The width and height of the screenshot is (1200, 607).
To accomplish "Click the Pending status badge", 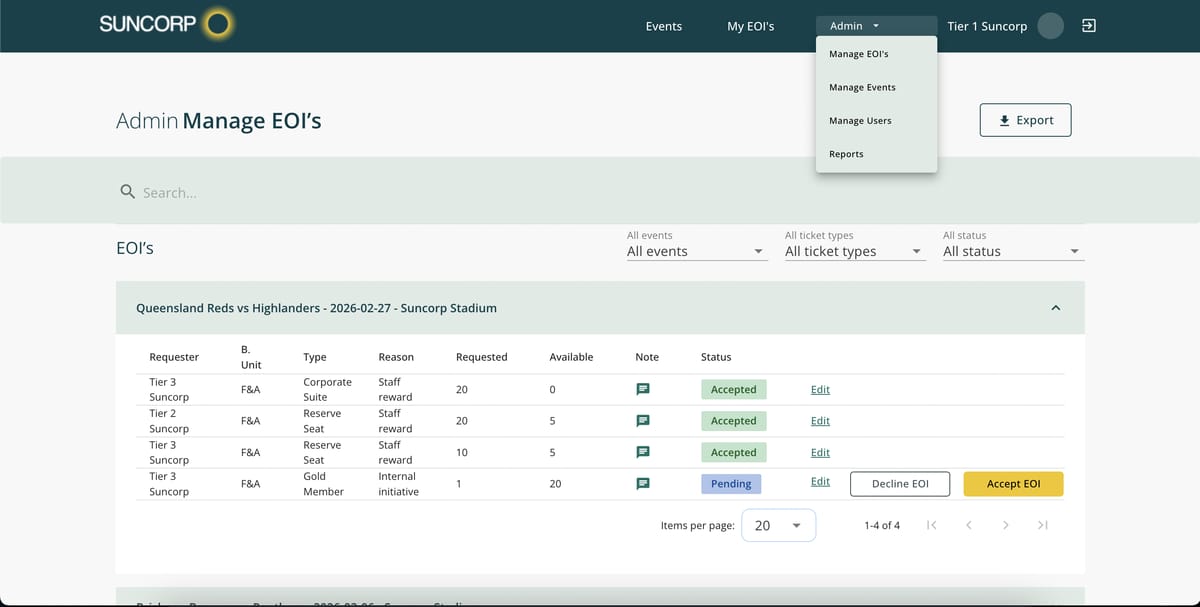I will (x=731, y=484).
